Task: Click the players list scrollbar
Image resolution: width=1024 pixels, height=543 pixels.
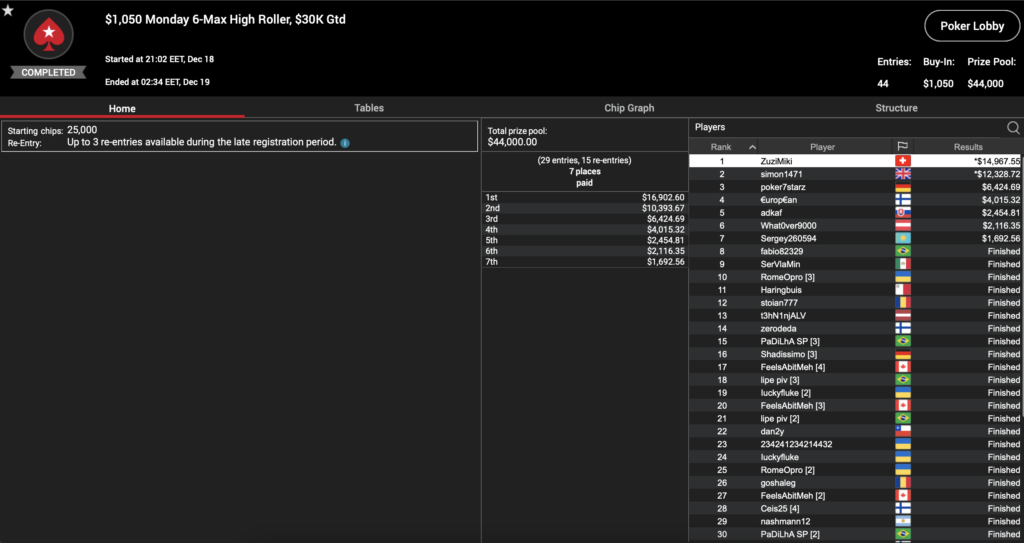Action: [1021, 300]
